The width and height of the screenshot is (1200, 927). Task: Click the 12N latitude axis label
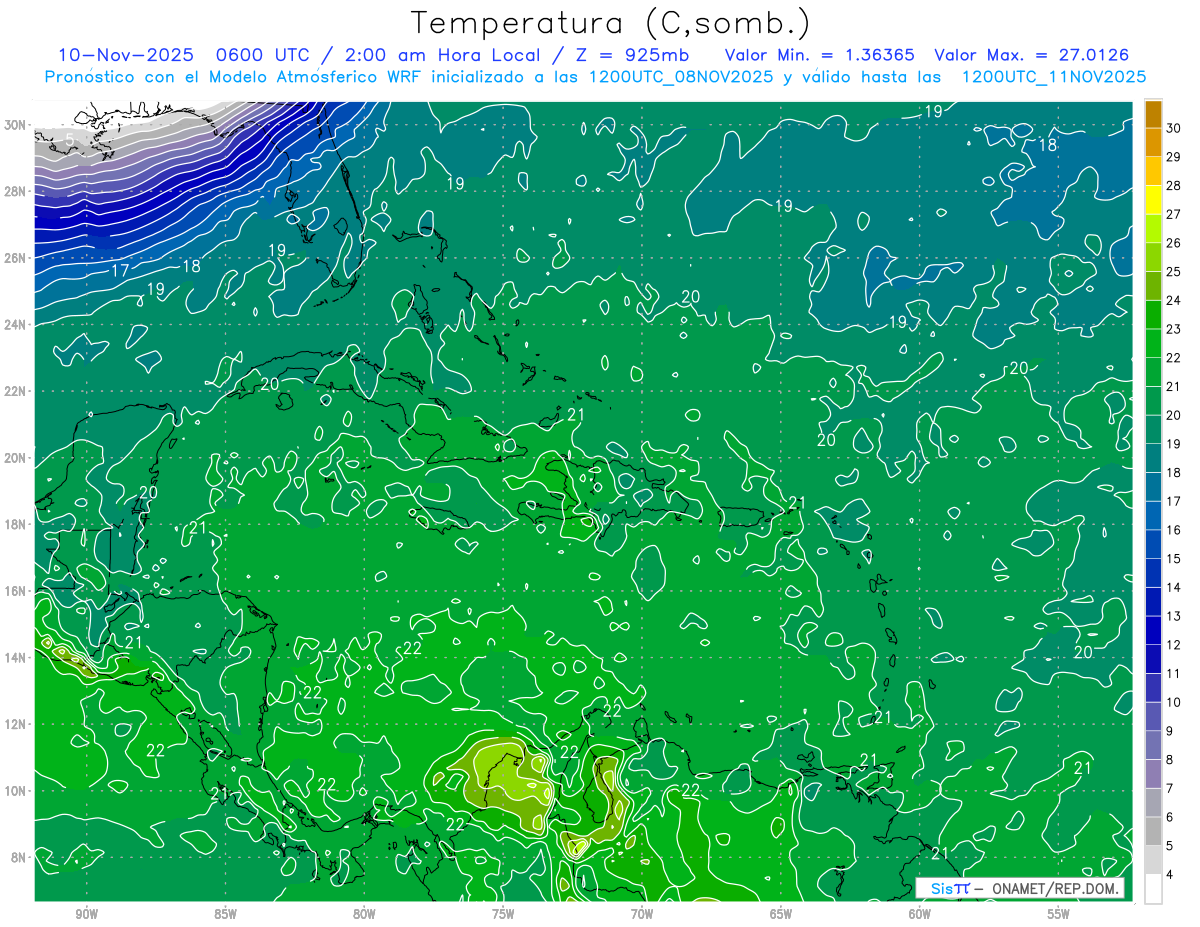pyautogui.click(x=16, y=724)
